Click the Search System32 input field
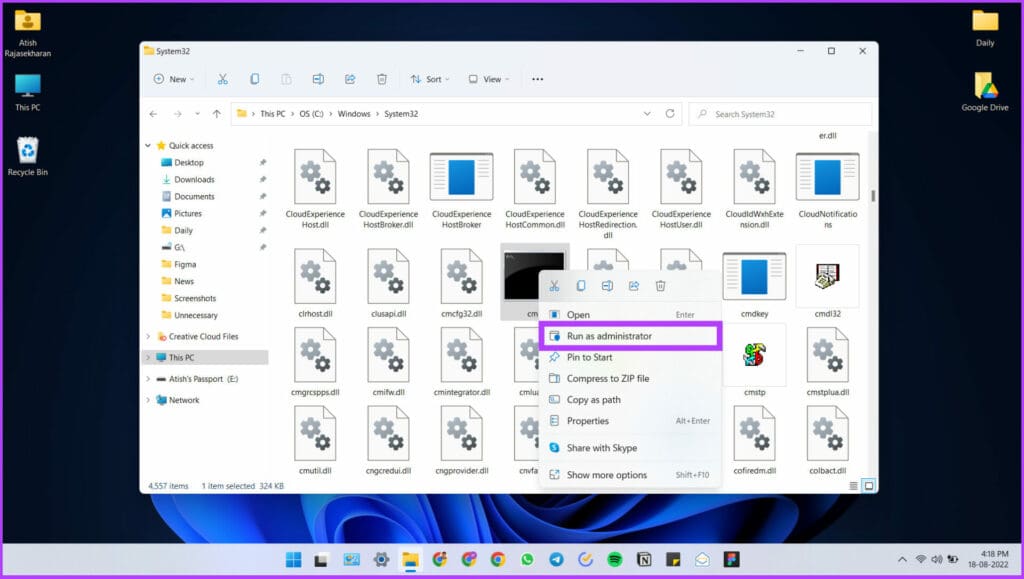The image size is (1024, 579). (780, 113)
